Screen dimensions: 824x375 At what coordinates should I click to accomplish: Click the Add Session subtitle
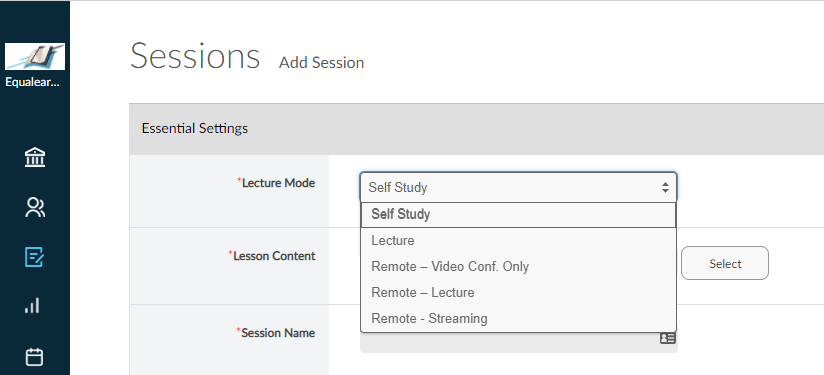coord(322,62)
